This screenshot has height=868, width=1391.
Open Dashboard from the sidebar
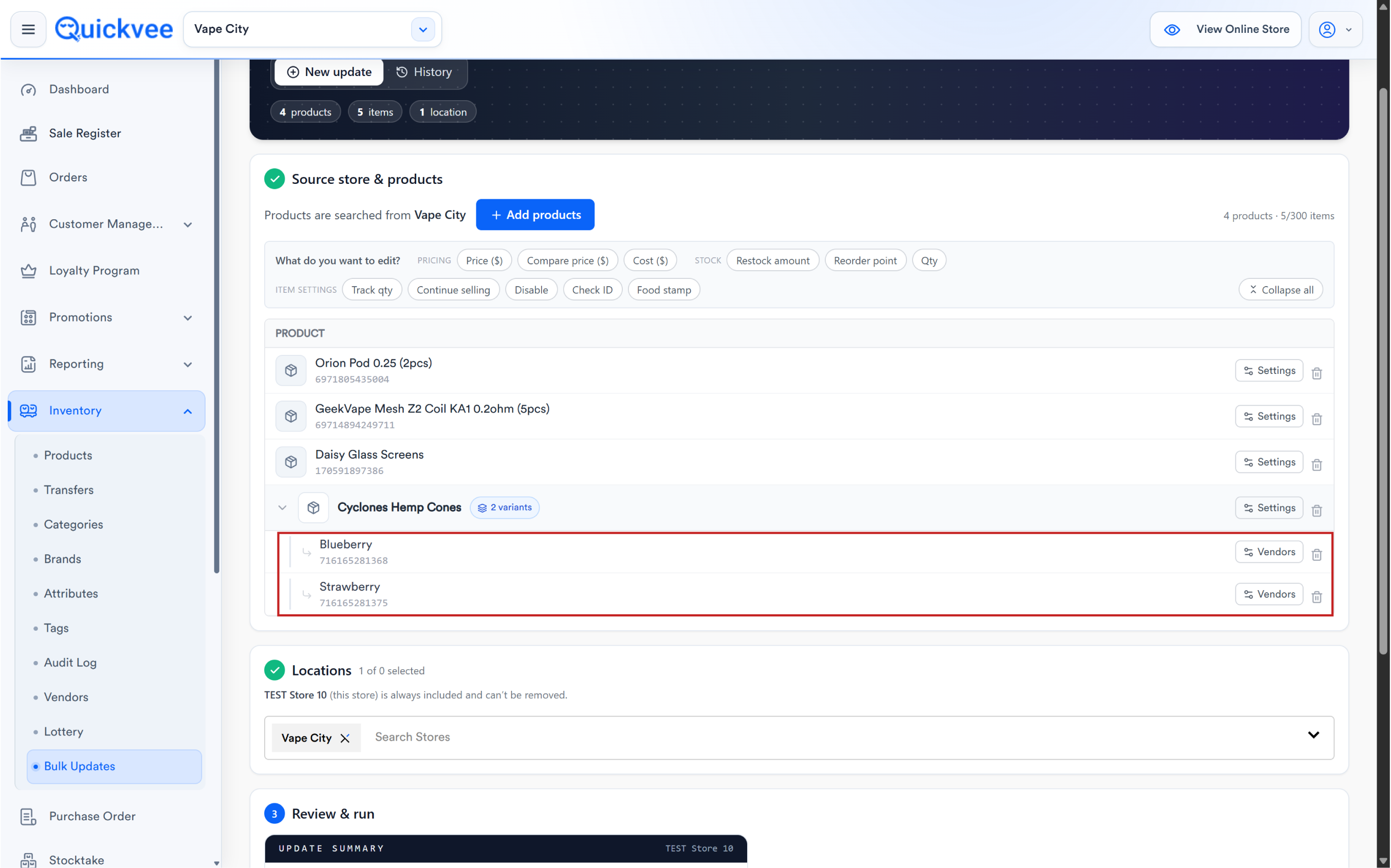(x=79, y=89)
